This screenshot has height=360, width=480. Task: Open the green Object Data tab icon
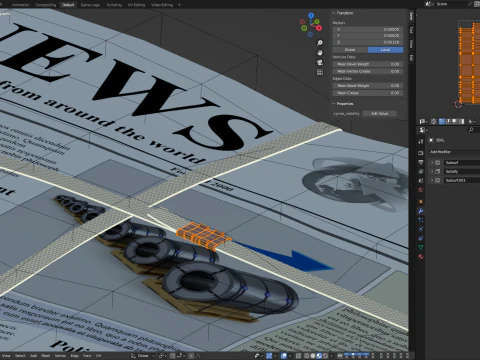[421, 247]
